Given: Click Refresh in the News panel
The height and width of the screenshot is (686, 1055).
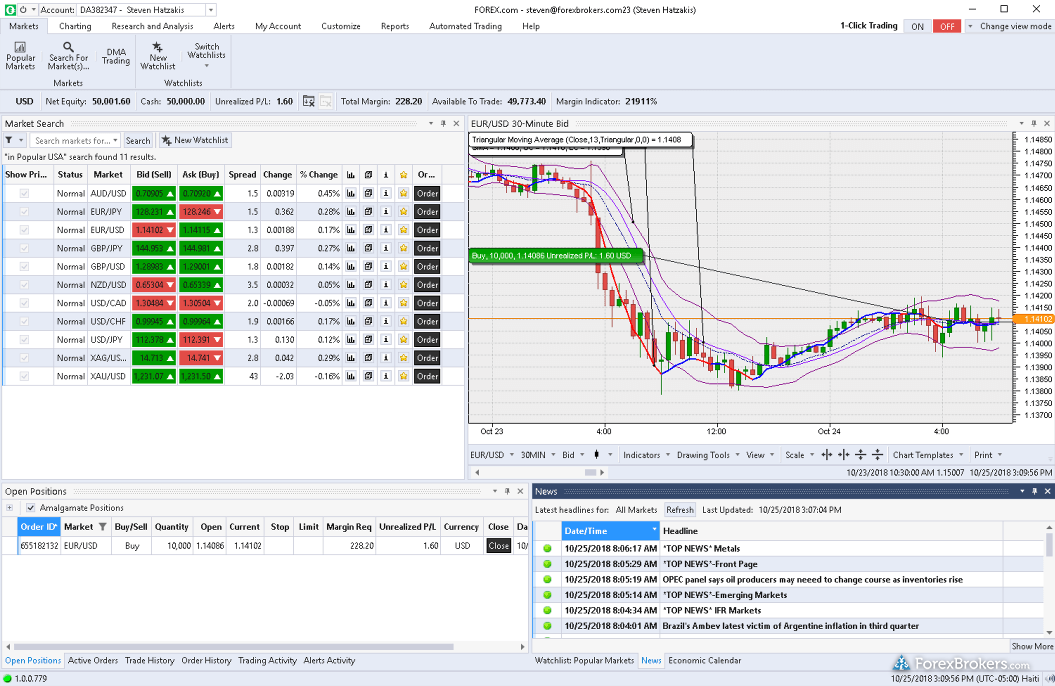Looking at the screenshot, I should tap(680, 510).
